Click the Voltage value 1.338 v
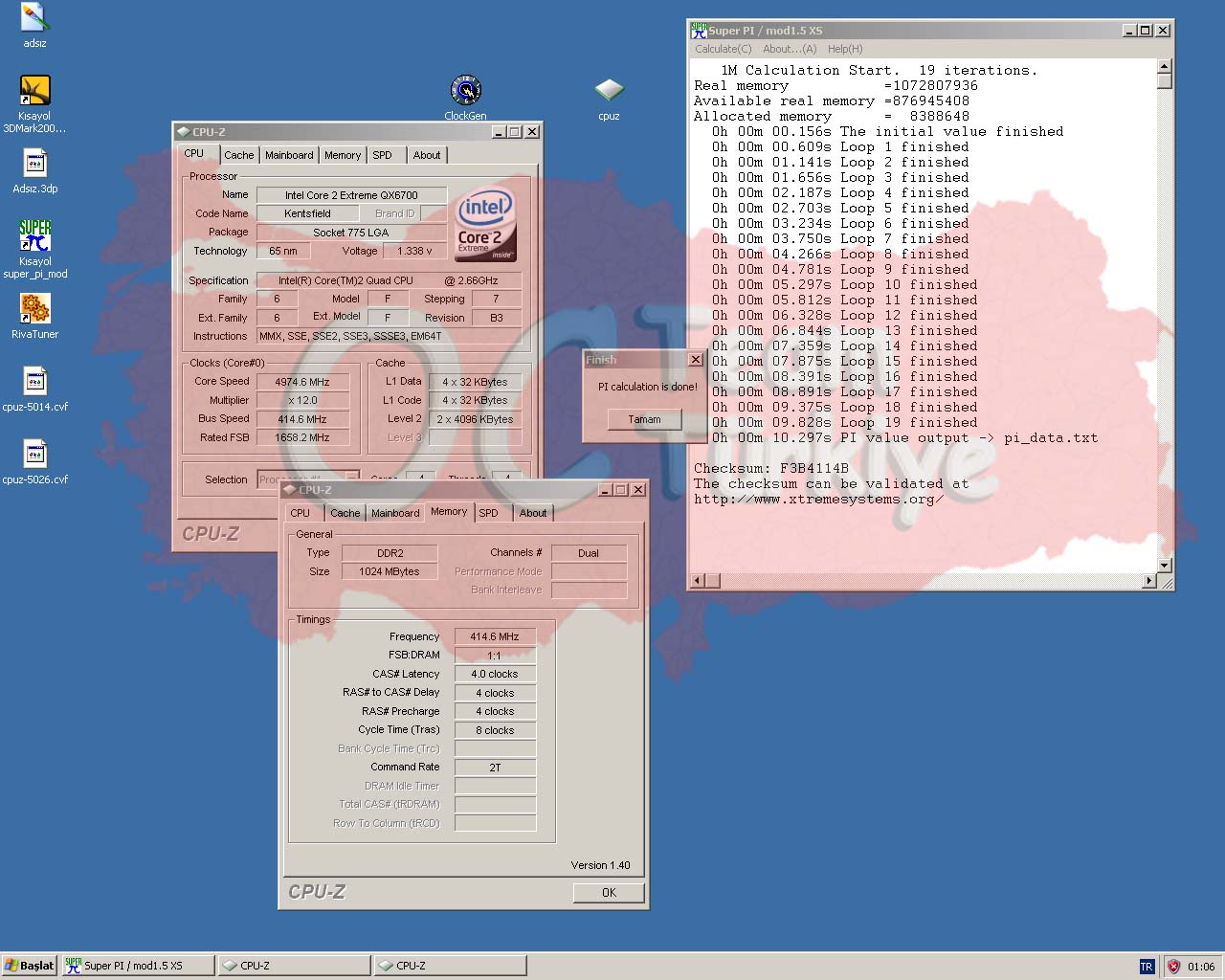Image resolution: width=1225 pixels, height=980 pixels. tap(414, 251)
